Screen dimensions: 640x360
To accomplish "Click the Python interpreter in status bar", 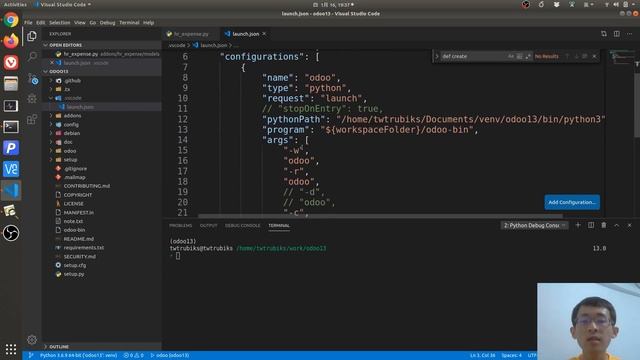I will [x=78, y=356].
